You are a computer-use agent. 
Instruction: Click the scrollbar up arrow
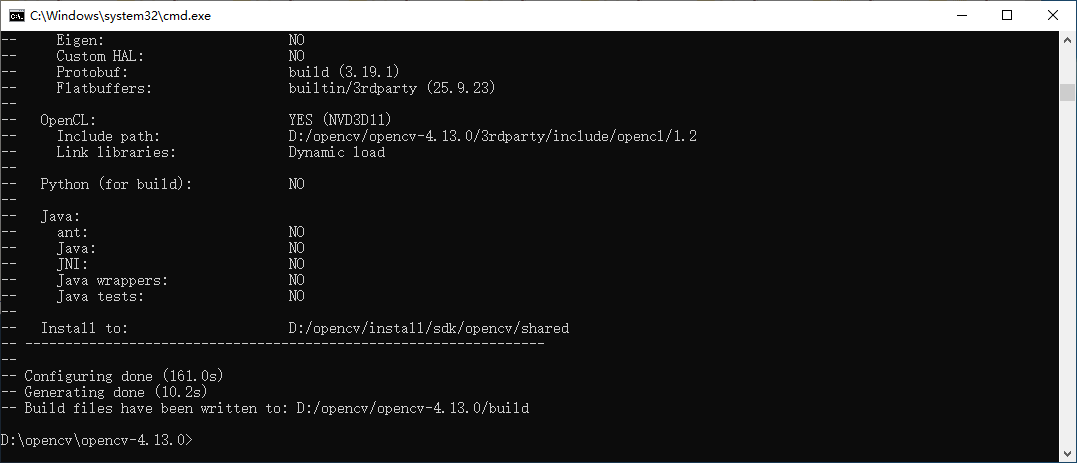[1067, 42]
